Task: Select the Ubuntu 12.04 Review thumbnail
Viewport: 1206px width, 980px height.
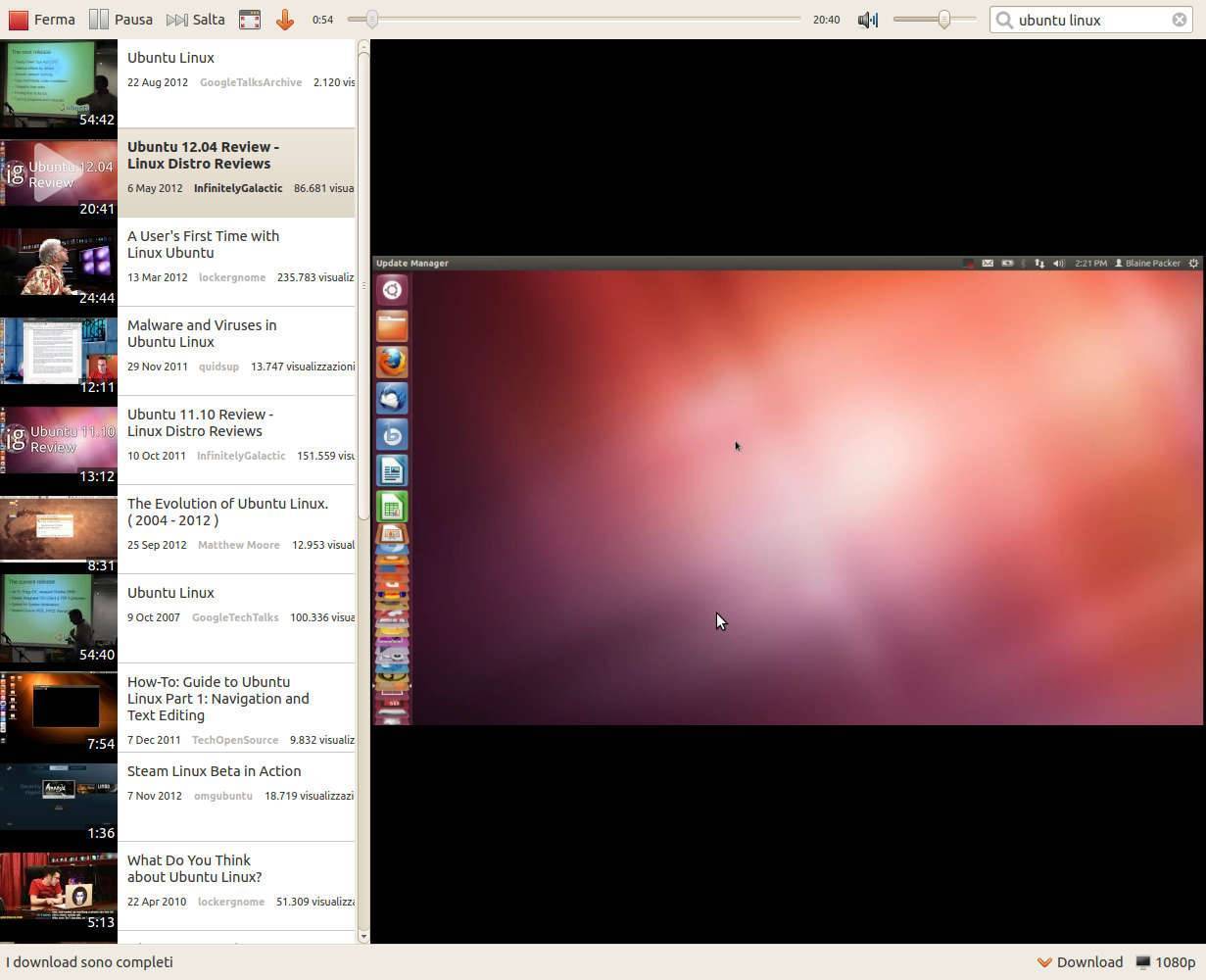Action: tap(59, 173)
